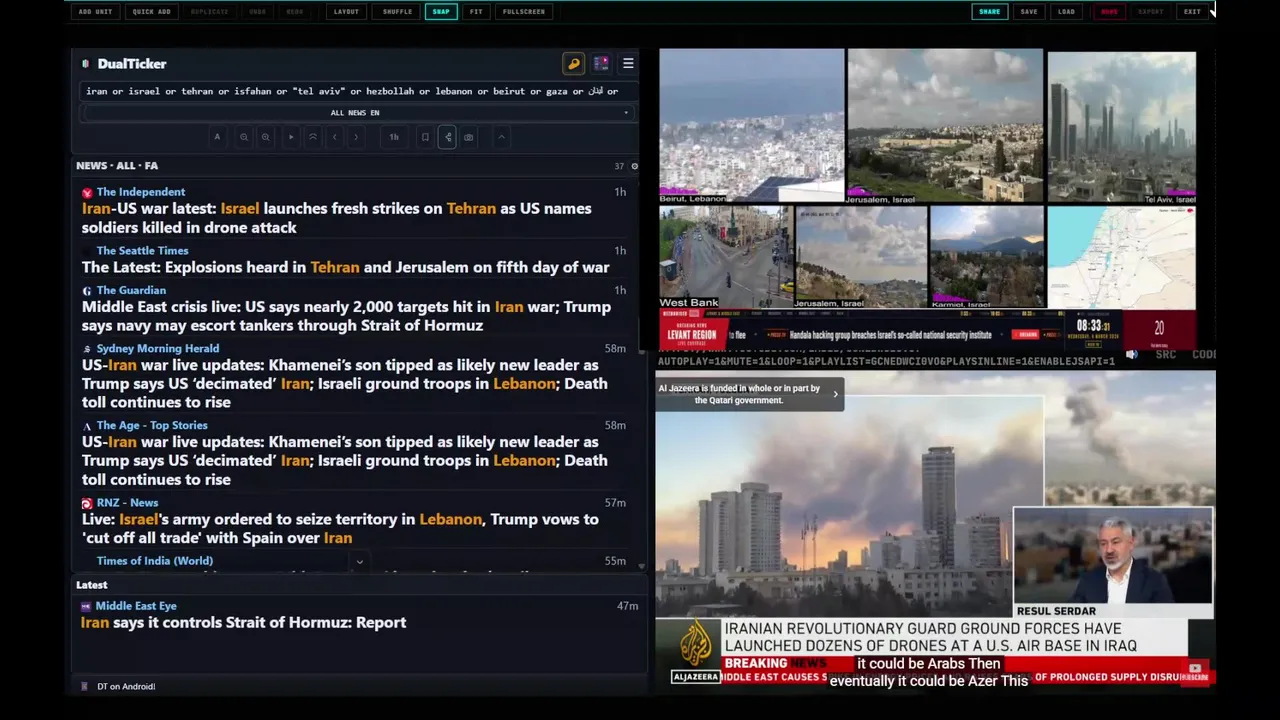Viewport: 1280px width, 720px height.
Task: Click the Al Jazeera logo in video
Action: pos(695,651)
